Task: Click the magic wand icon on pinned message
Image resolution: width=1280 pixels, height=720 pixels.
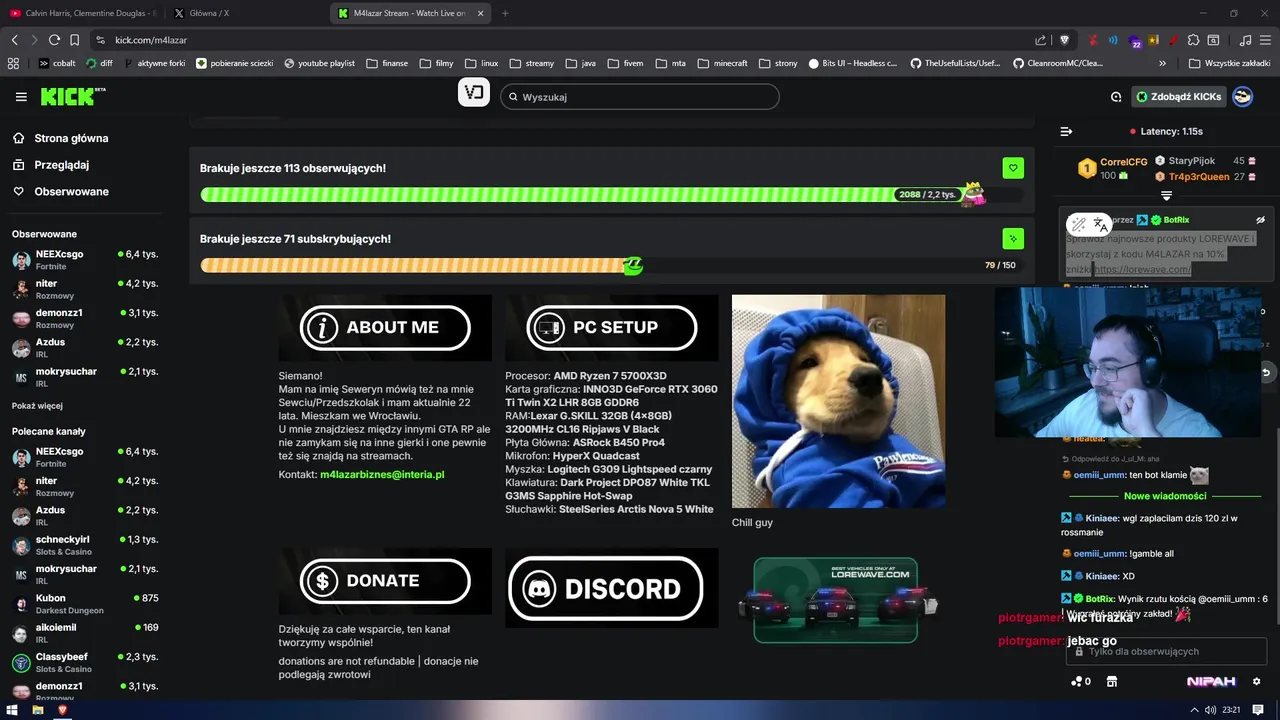Action: (1079, 225)
